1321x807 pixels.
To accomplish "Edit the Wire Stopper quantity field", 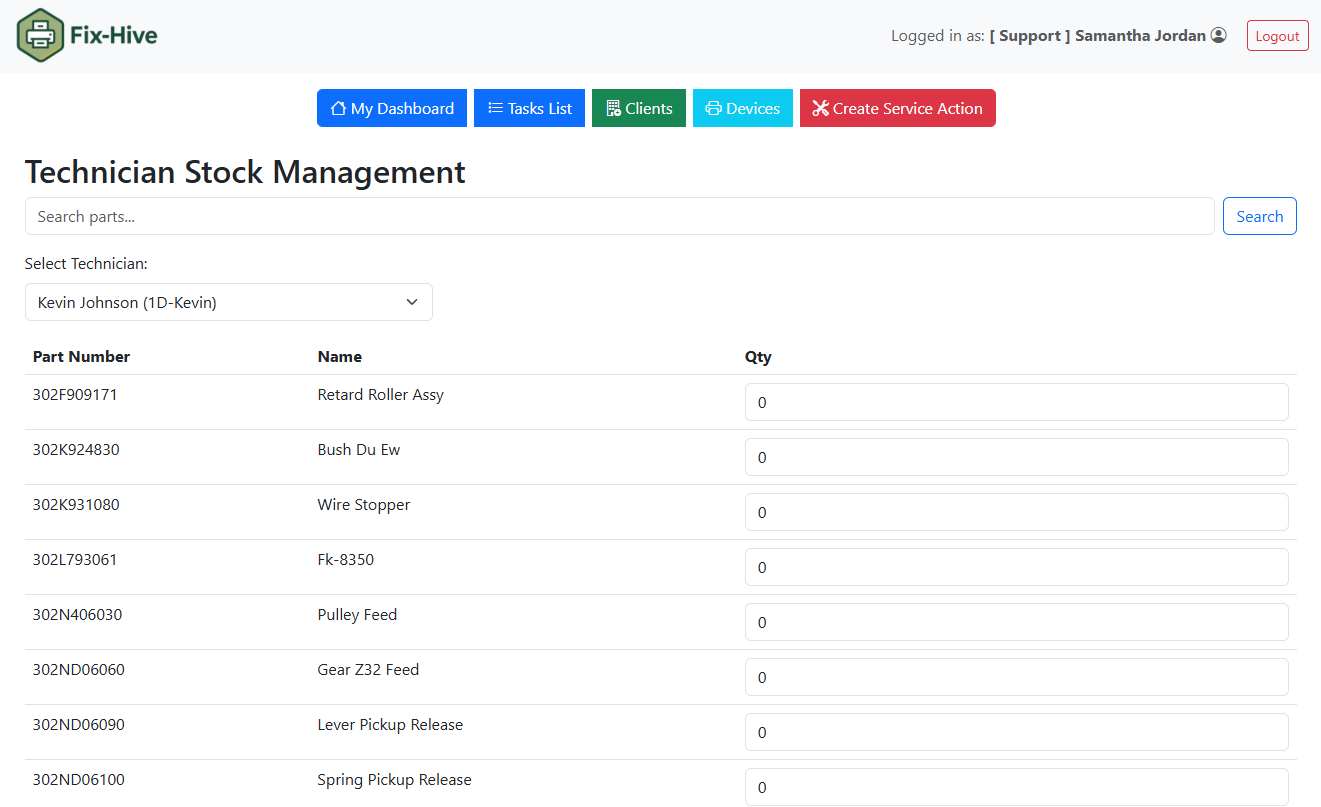I will [x=1016, y=512].
